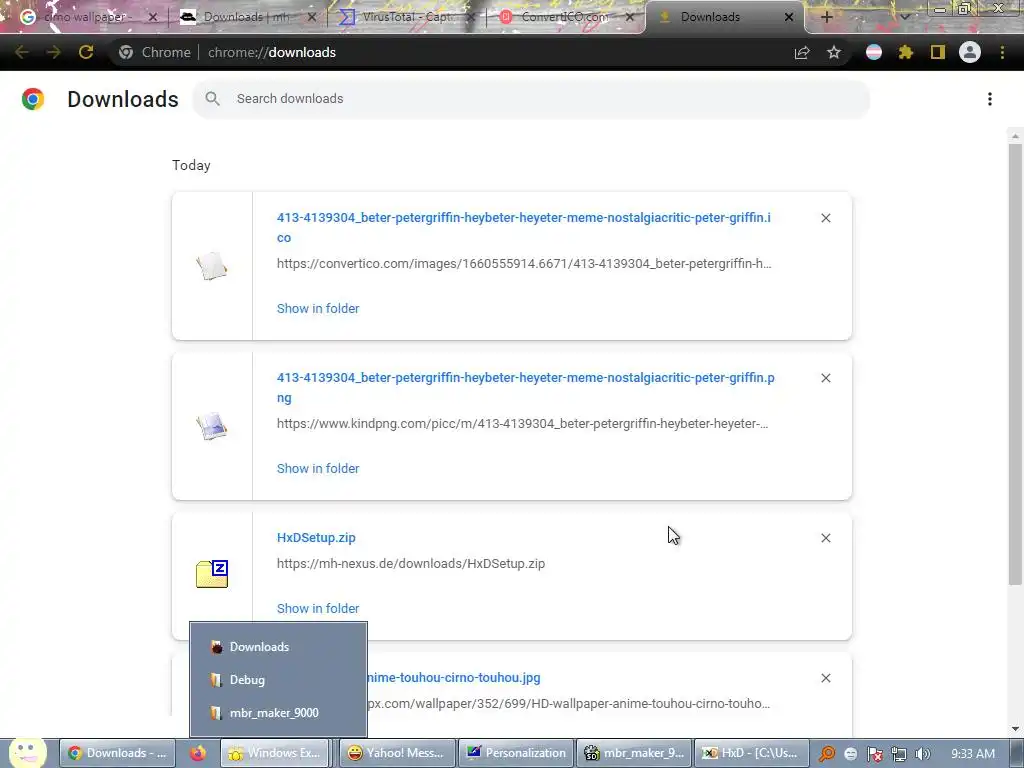Click the scrollbar down arrow
This screenshot has height=768, width=1024.
coord(1015,729)
